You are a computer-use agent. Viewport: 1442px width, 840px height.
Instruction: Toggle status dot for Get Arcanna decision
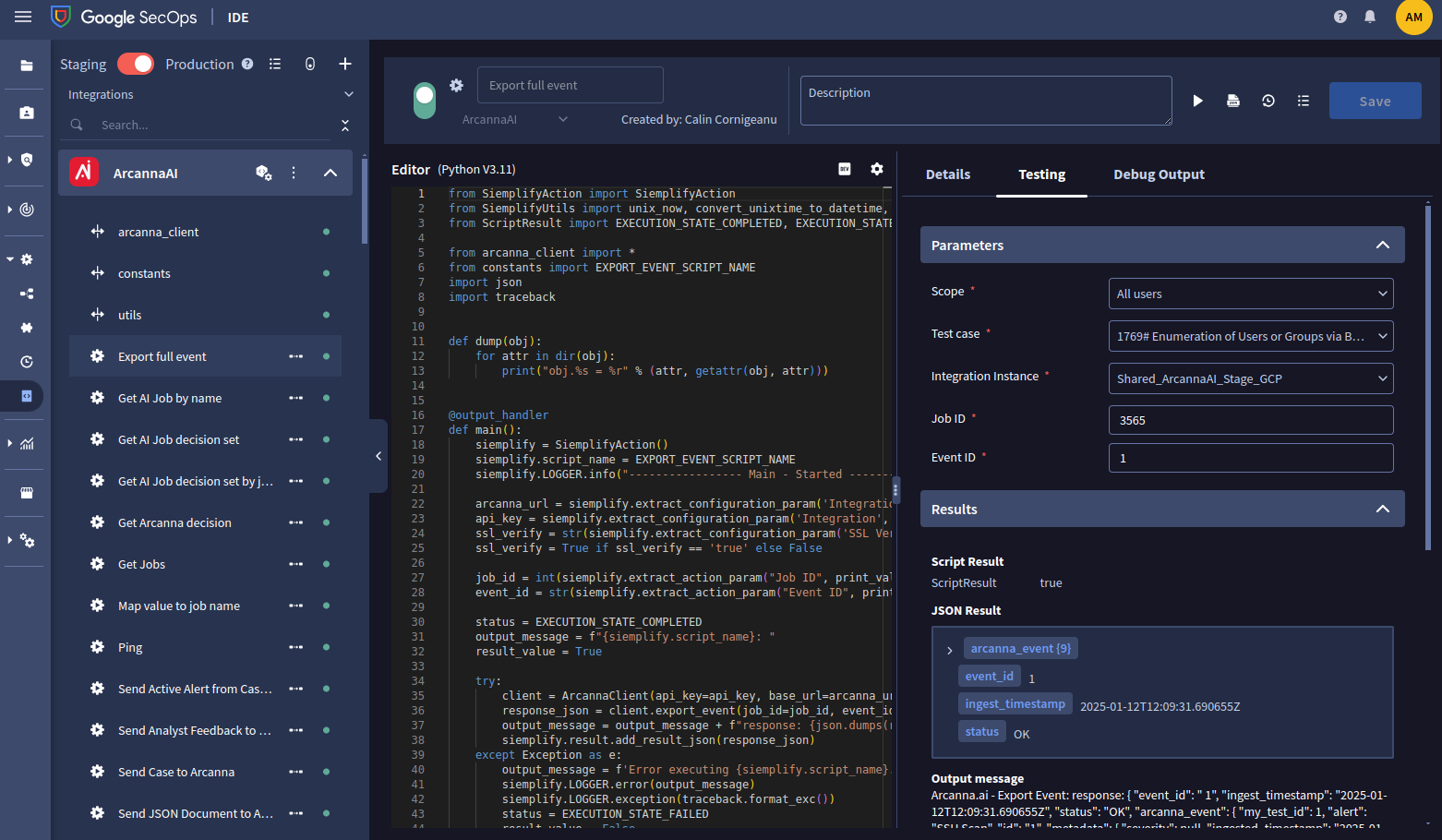coord(326,522)
